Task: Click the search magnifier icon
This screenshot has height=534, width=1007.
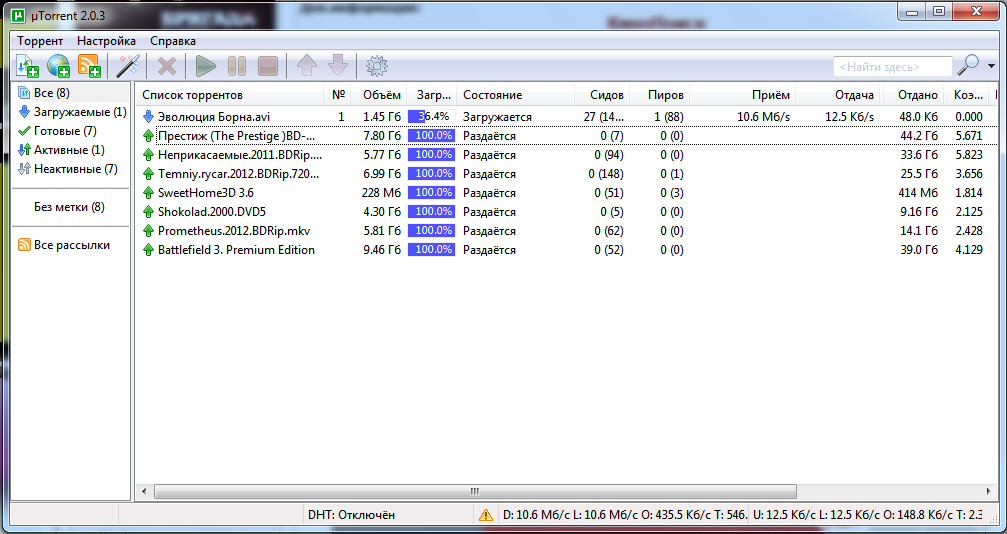Action: (x=968, y=66)
